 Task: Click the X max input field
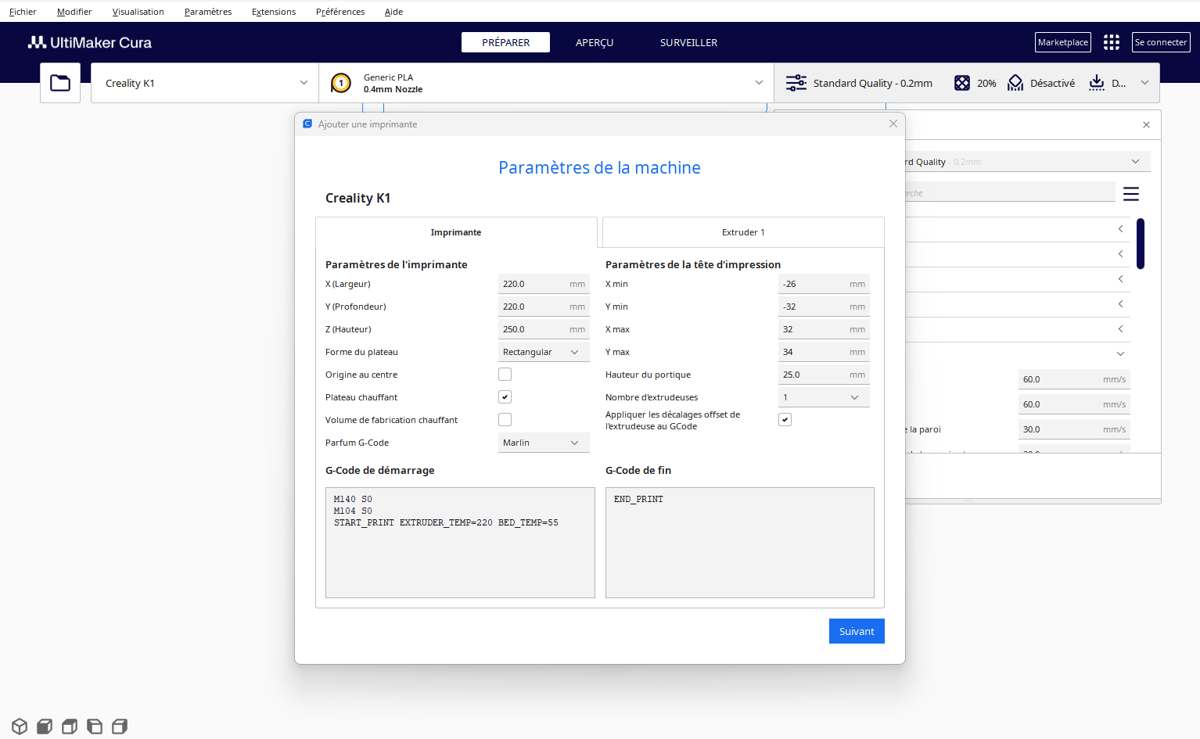(823, 329)
